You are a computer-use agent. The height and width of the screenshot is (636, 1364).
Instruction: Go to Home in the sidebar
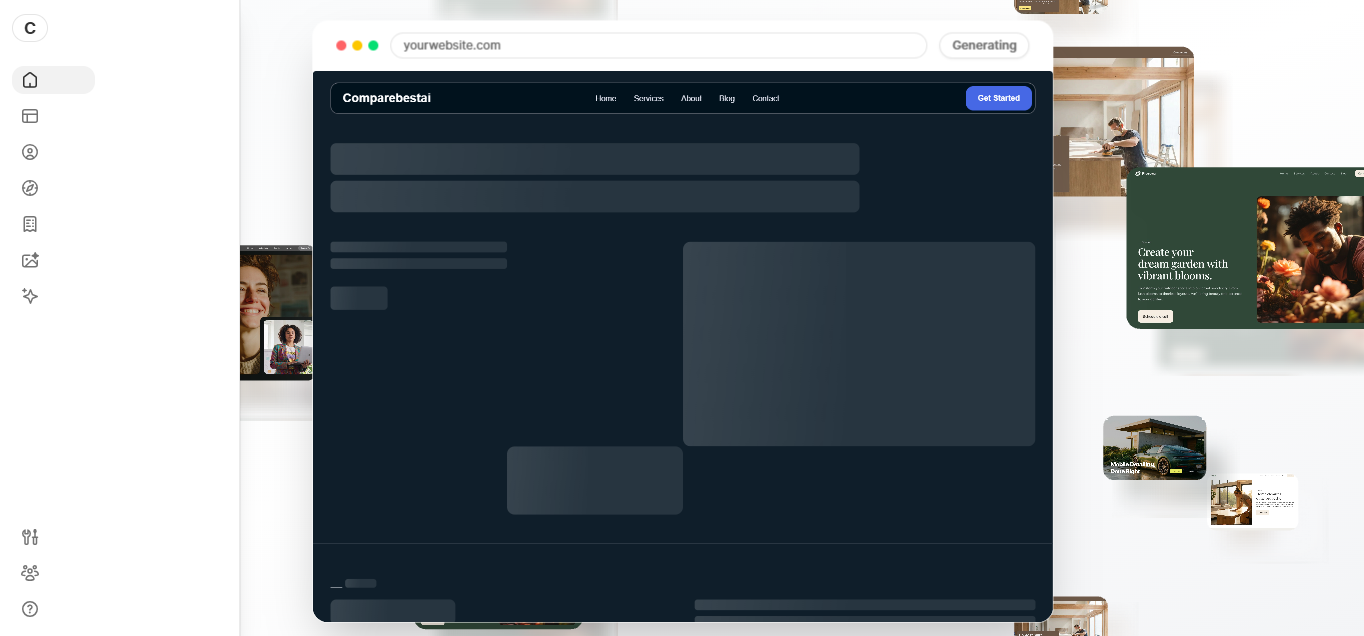pyautogui.click(x=53, y=80)
